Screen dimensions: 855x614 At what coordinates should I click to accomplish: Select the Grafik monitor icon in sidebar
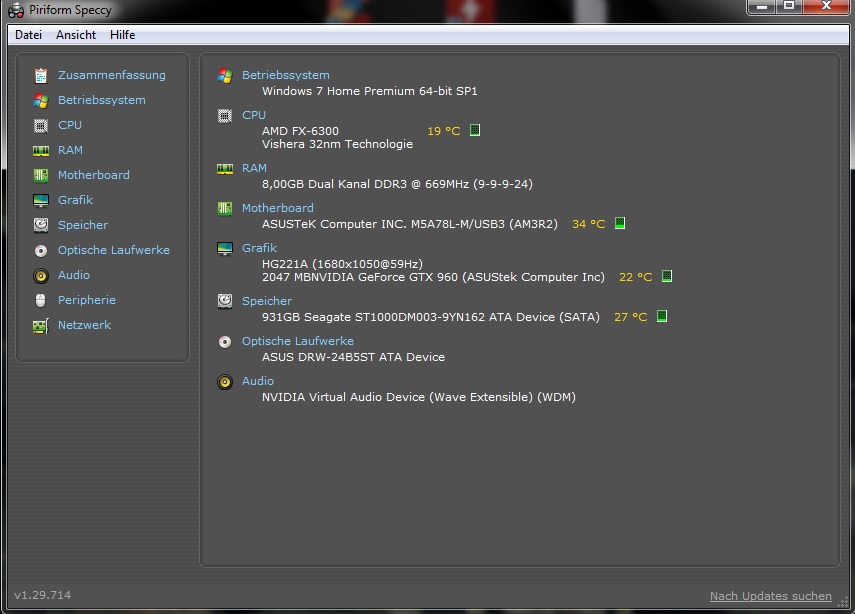pyautogui.click(x=41, y=201)
